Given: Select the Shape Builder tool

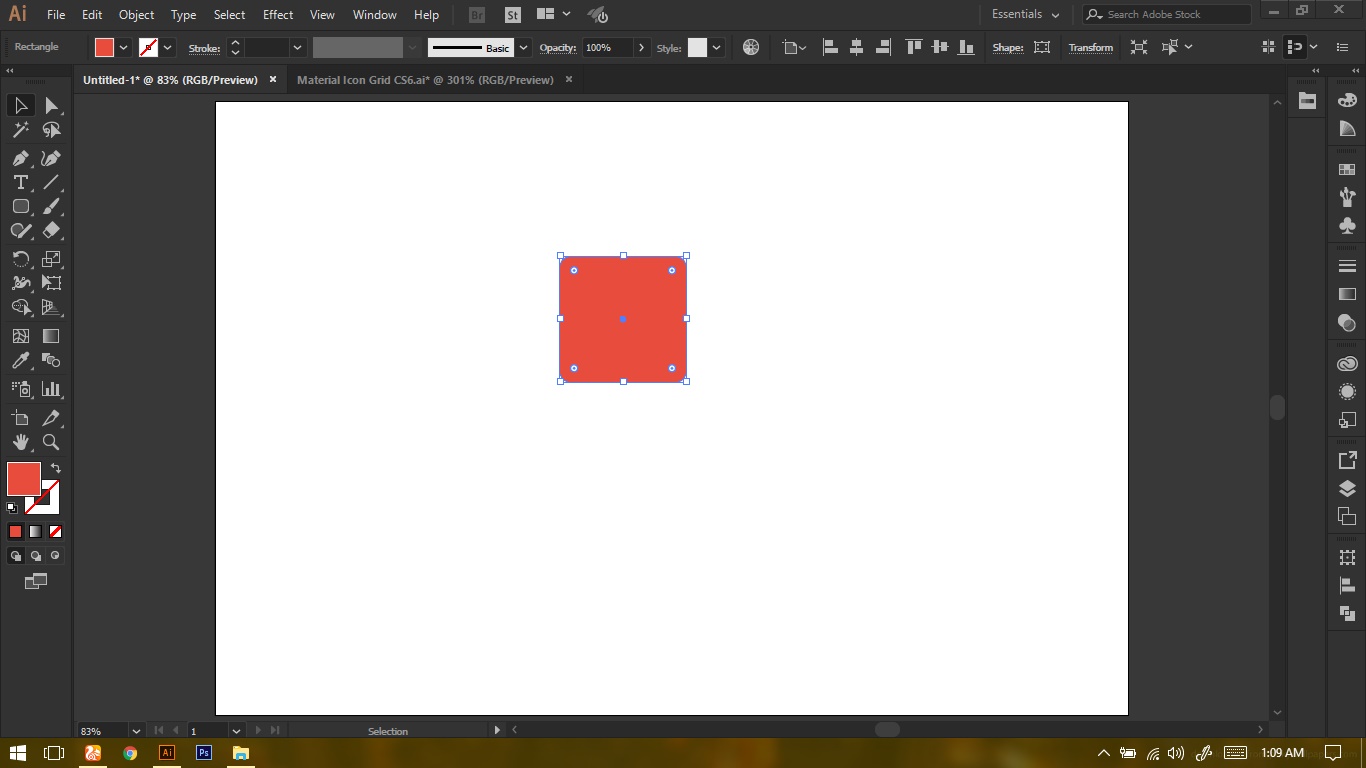Looking at the screenshot, I should [x=20, y=307].
